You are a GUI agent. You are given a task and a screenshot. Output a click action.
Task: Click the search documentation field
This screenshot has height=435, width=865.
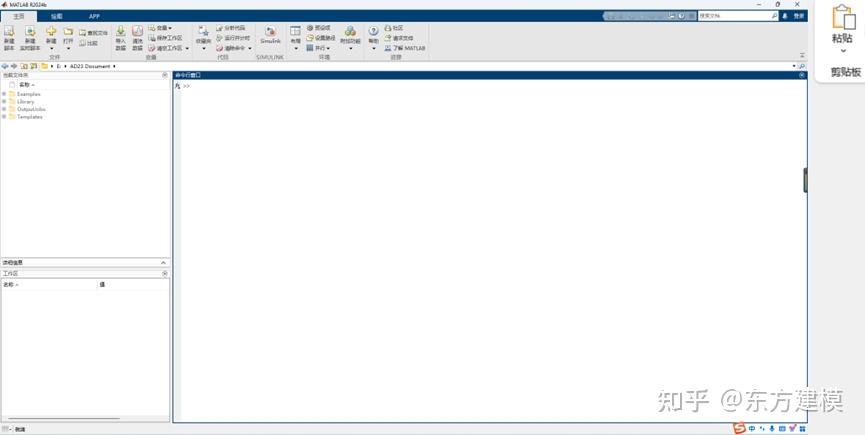point(738,17)
